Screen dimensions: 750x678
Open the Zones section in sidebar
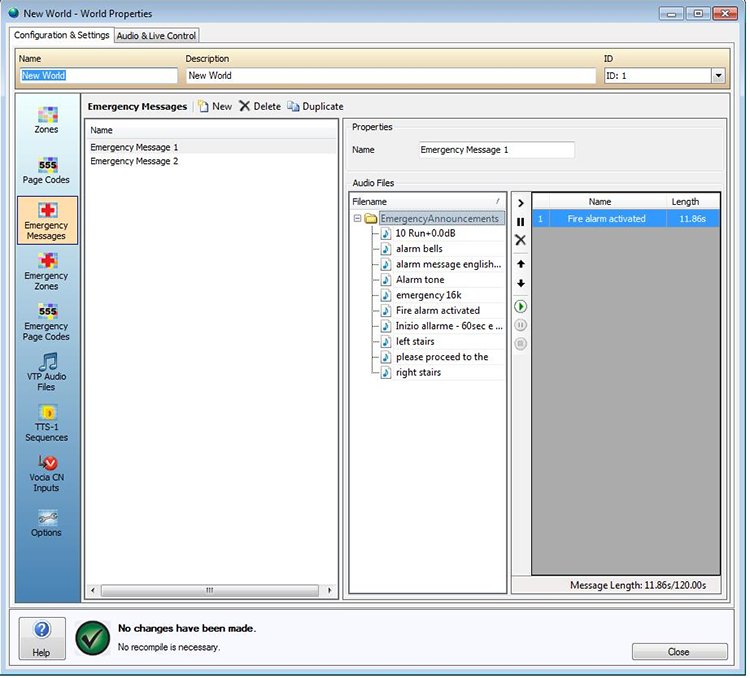(46, 120)
